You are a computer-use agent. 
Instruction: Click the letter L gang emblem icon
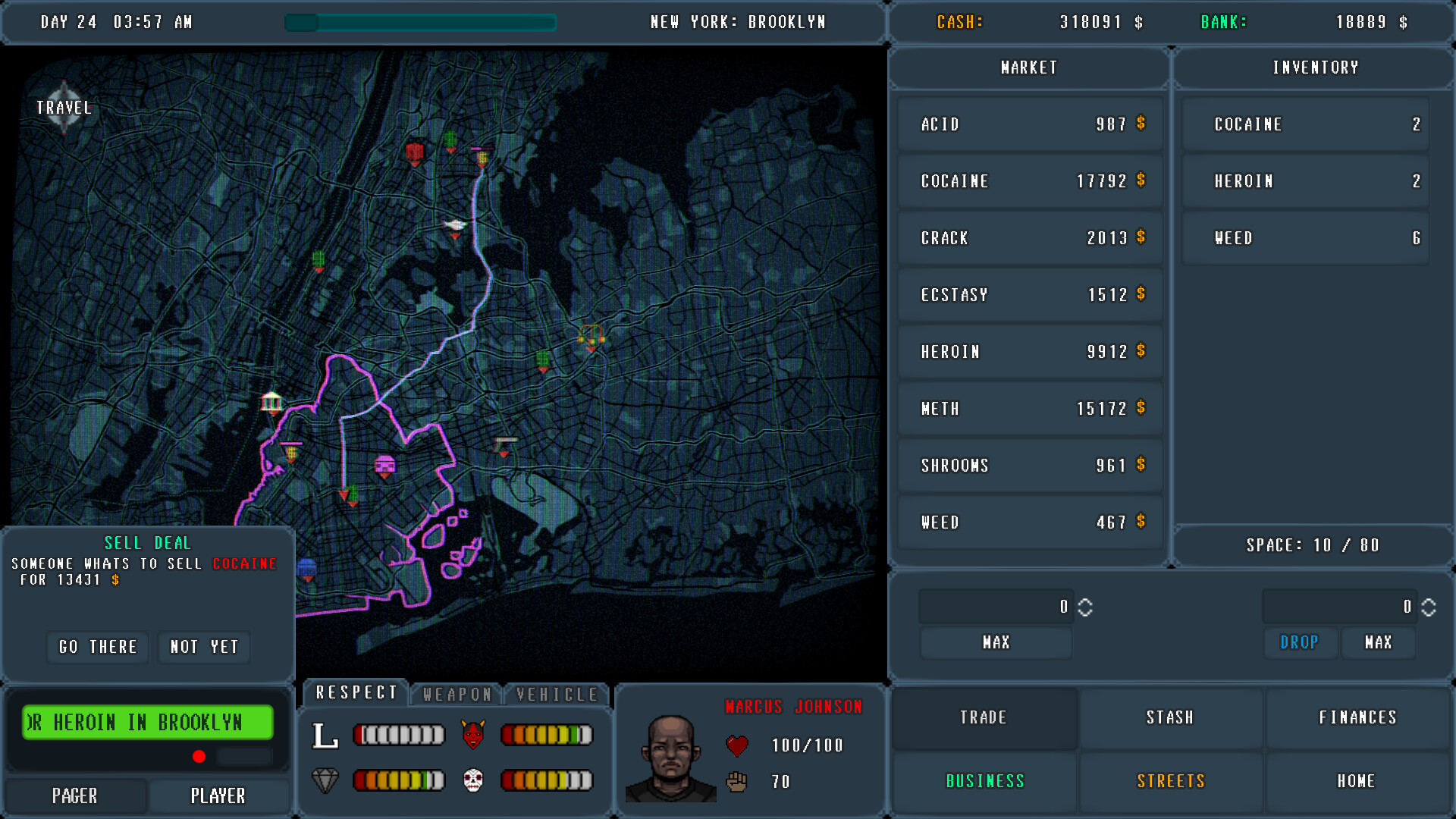pos(325,733)
